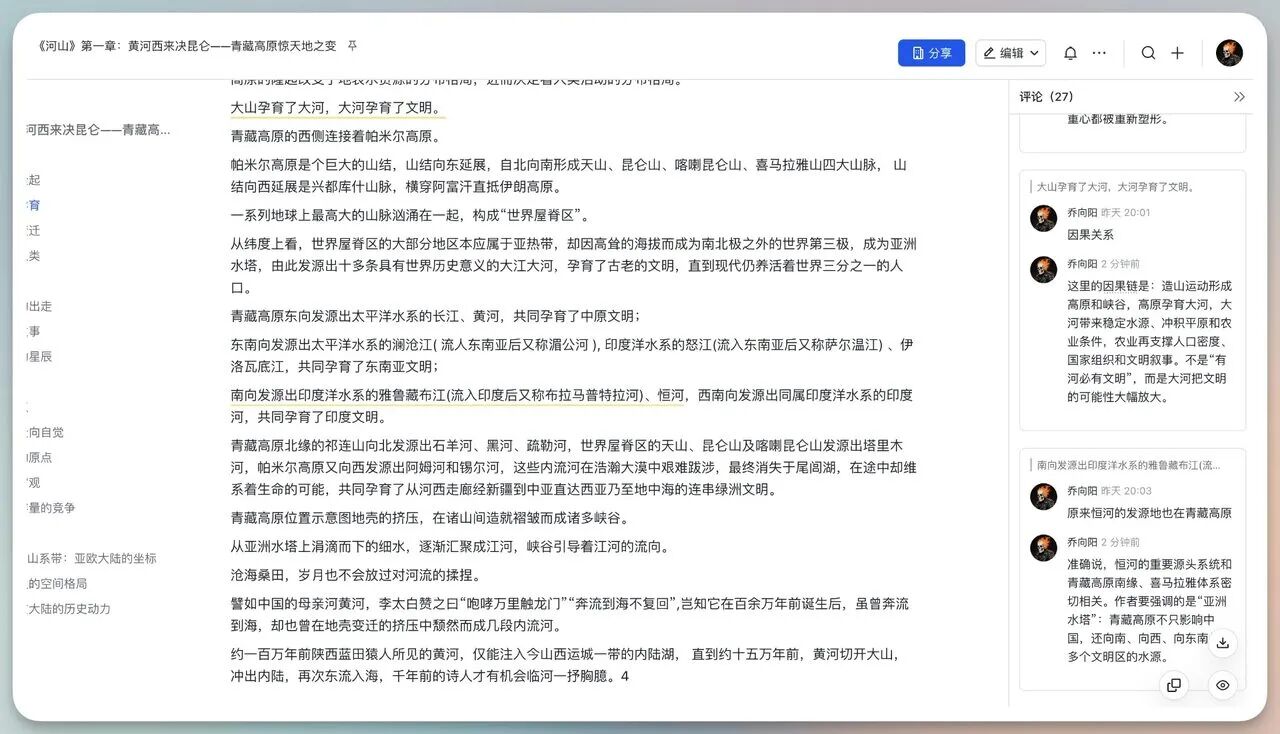Click the paragraph starting 帕米尔高原是个巨大的山结

pyautogui.click(x=568, y=176)
